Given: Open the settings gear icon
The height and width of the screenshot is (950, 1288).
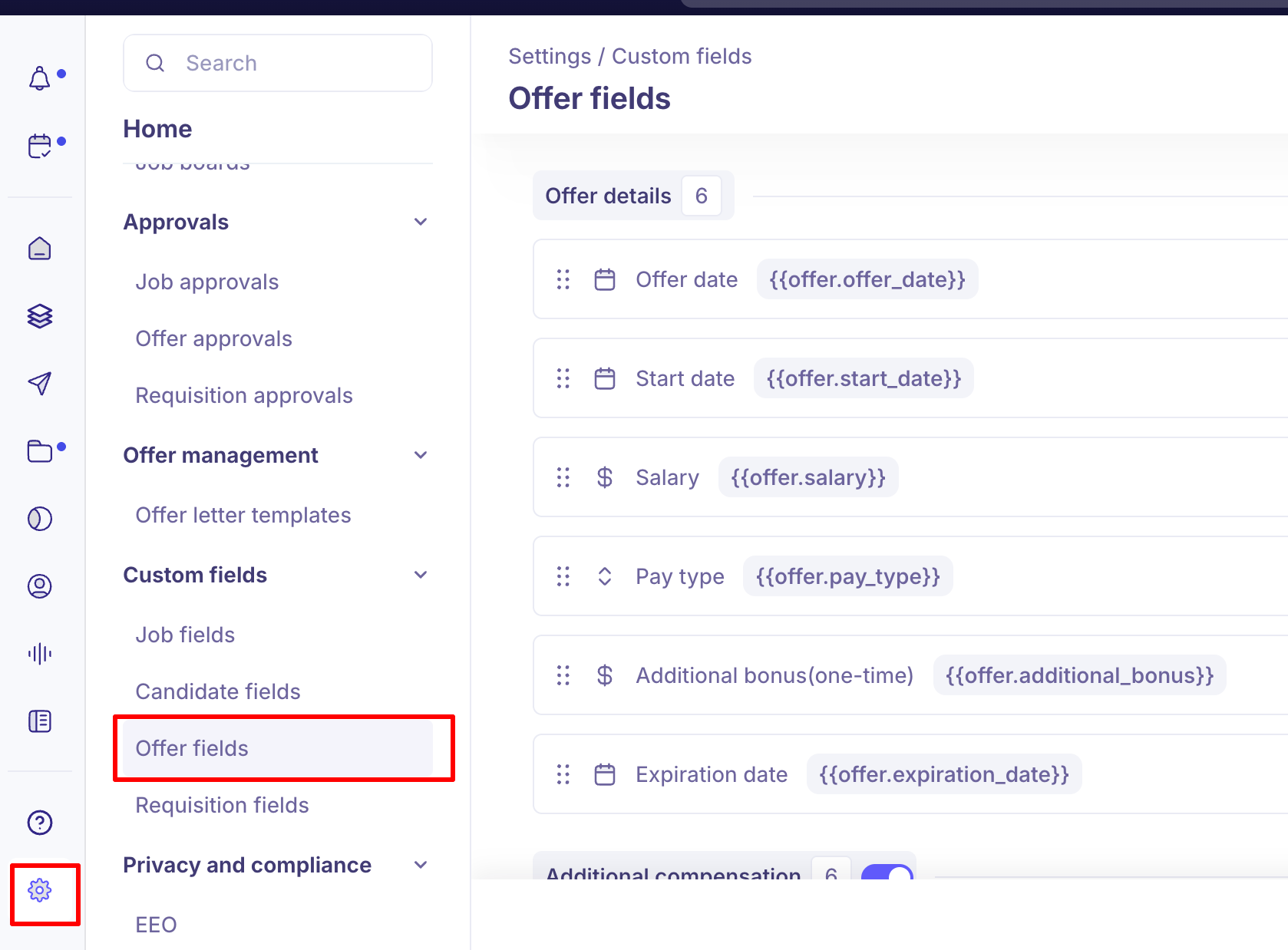Looking at the screenshot, I should pyautogui.click(x=40, y=890).
